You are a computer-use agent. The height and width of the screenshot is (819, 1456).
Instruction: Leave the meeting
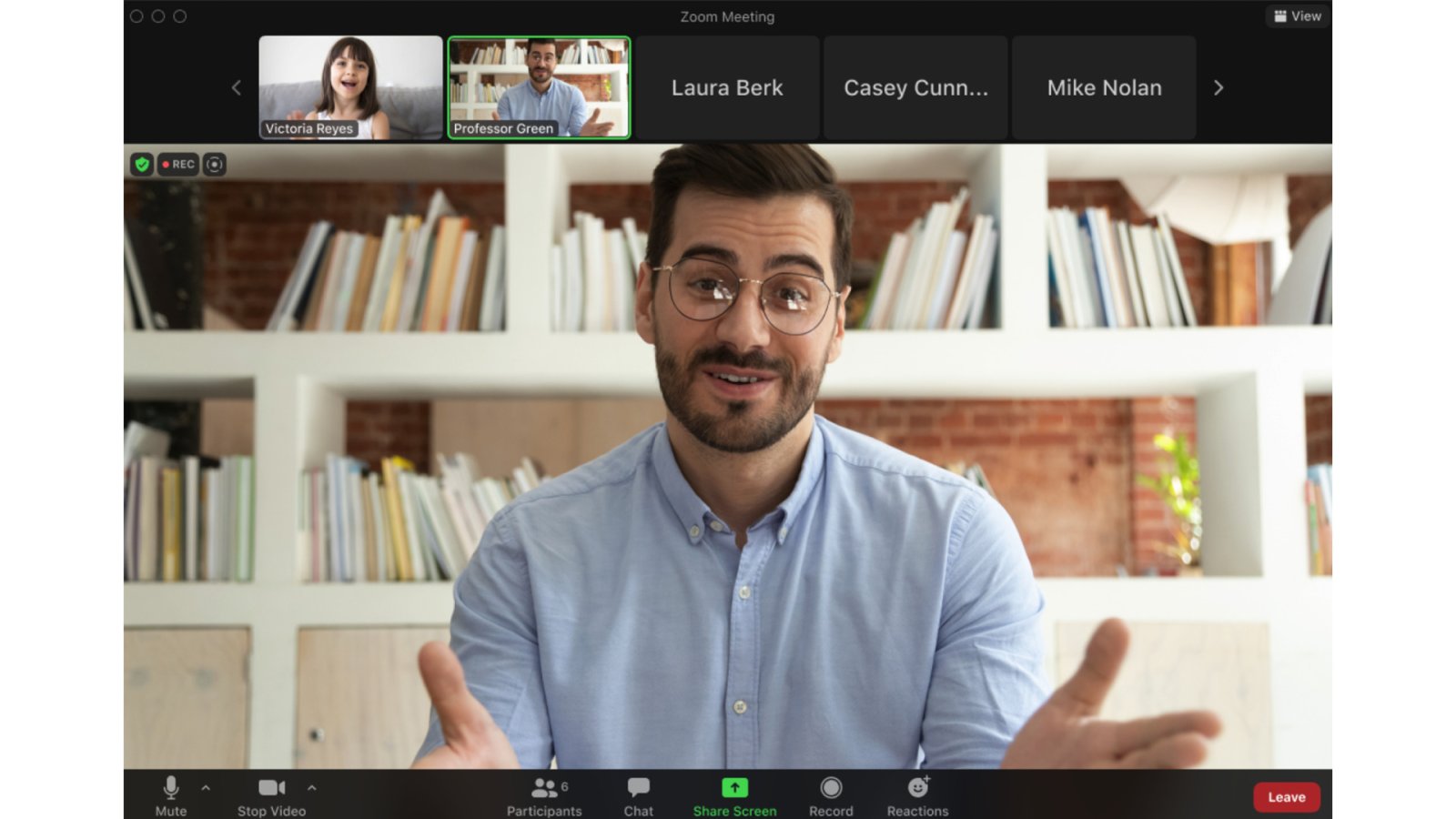point(1286,797)
